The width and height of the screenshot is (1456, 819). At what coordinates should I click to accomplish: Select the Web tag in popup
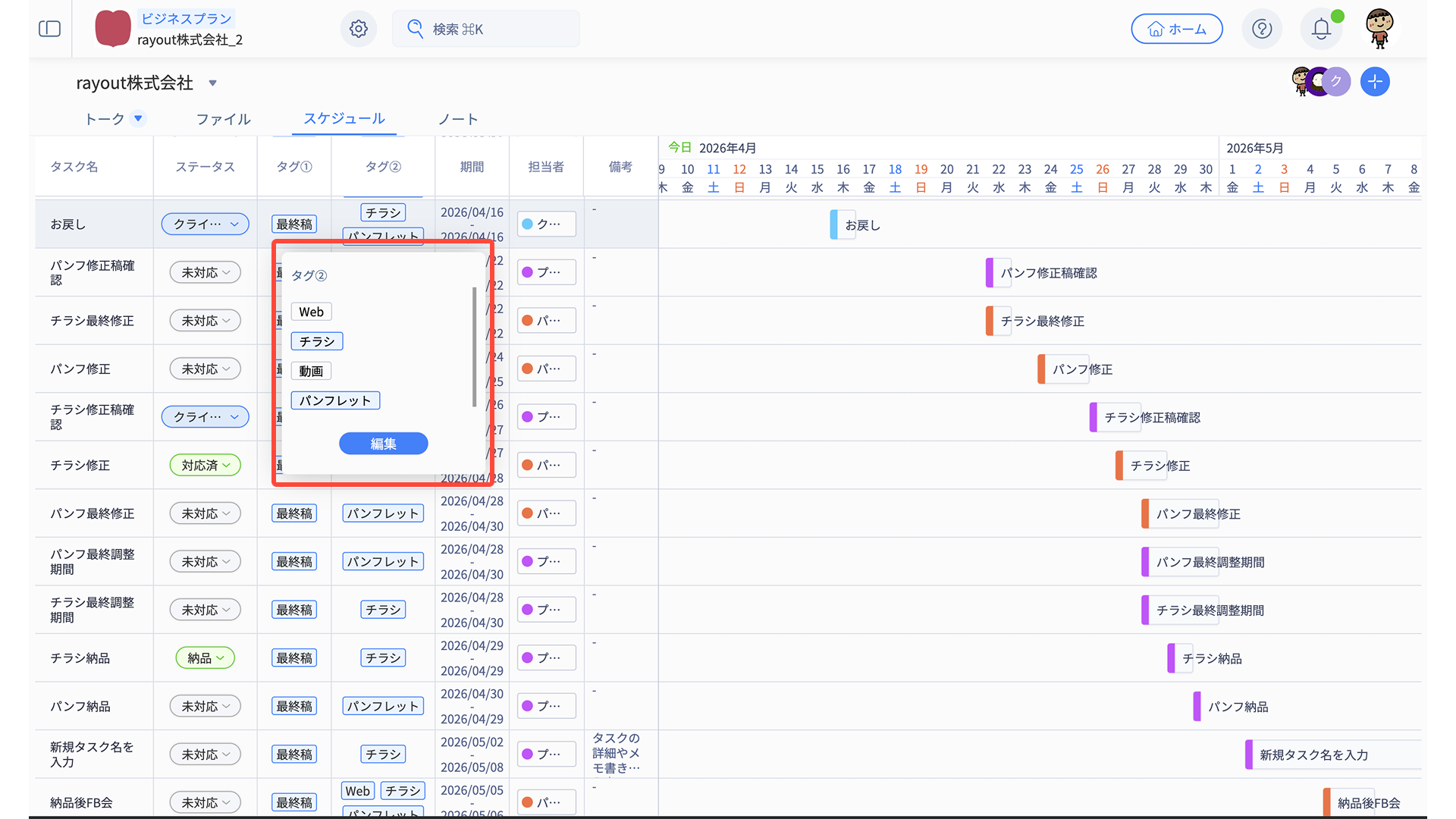[311, 312]
